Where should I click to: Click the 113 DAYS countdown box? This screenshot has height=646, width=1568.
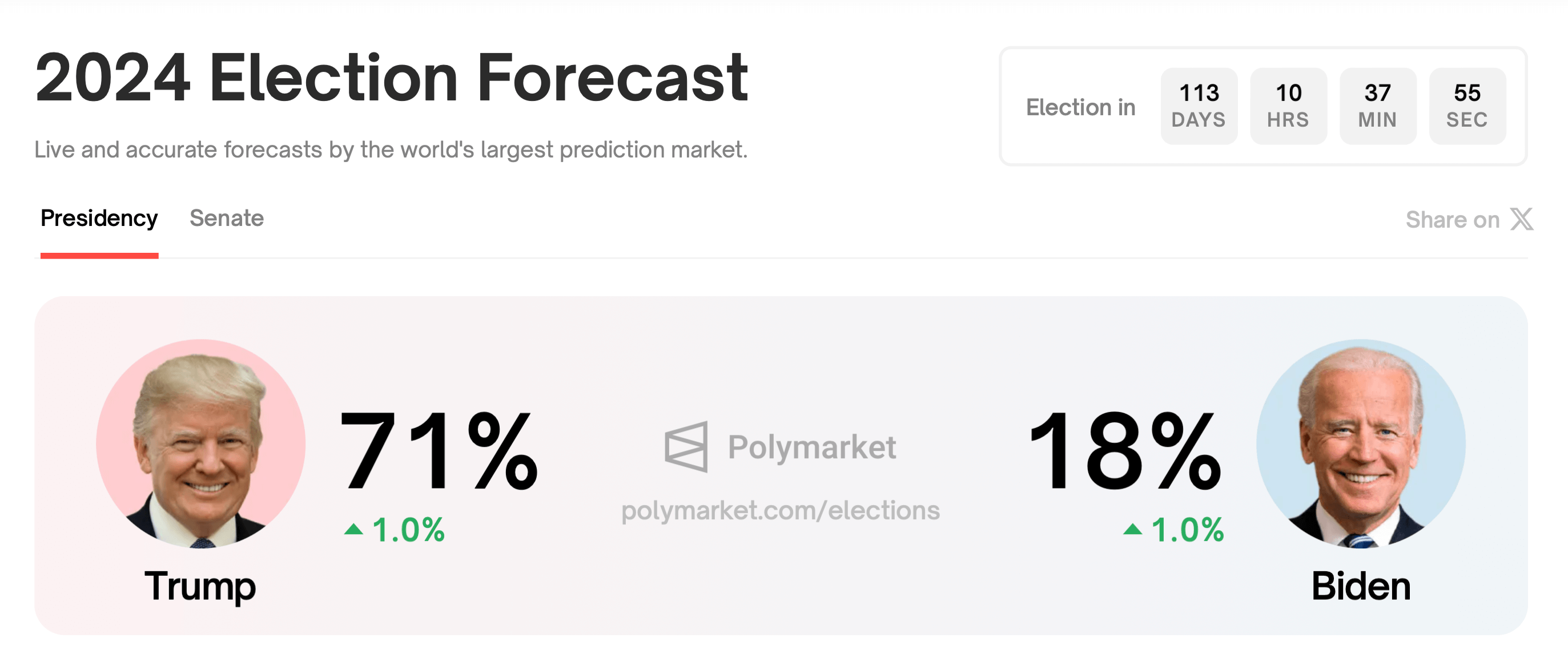[1199, 106]
